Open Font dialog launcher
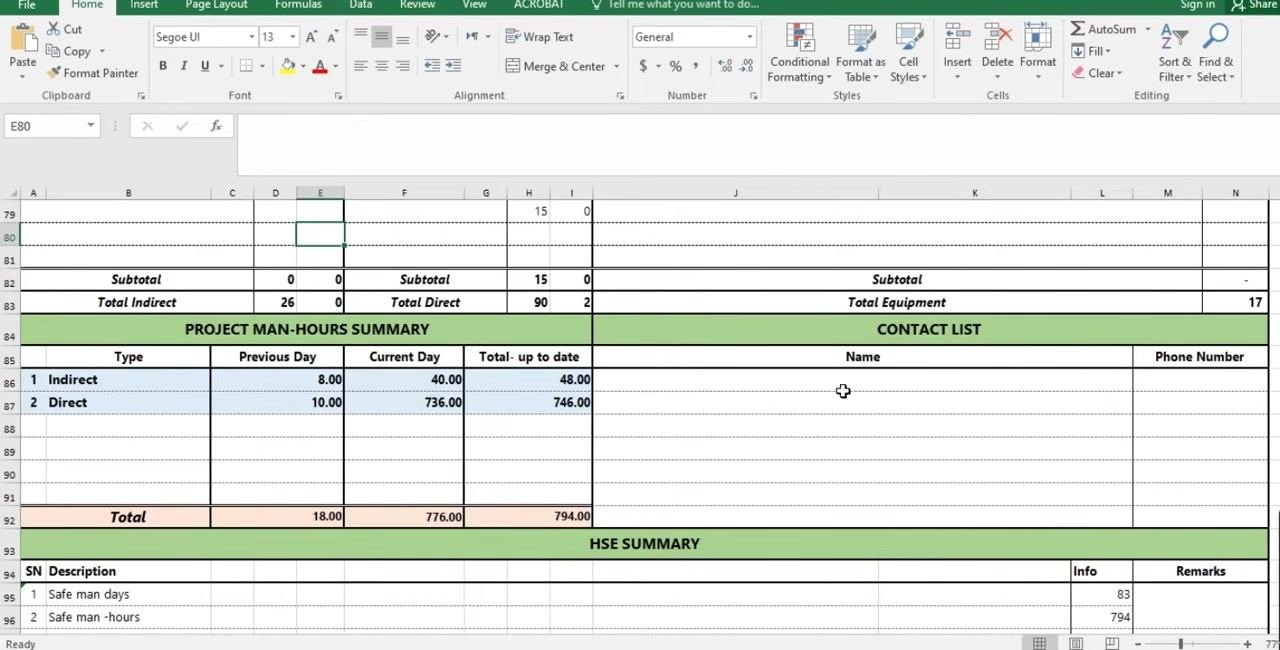The width and height of the screenshot is (1280, 650). [338, 96]
